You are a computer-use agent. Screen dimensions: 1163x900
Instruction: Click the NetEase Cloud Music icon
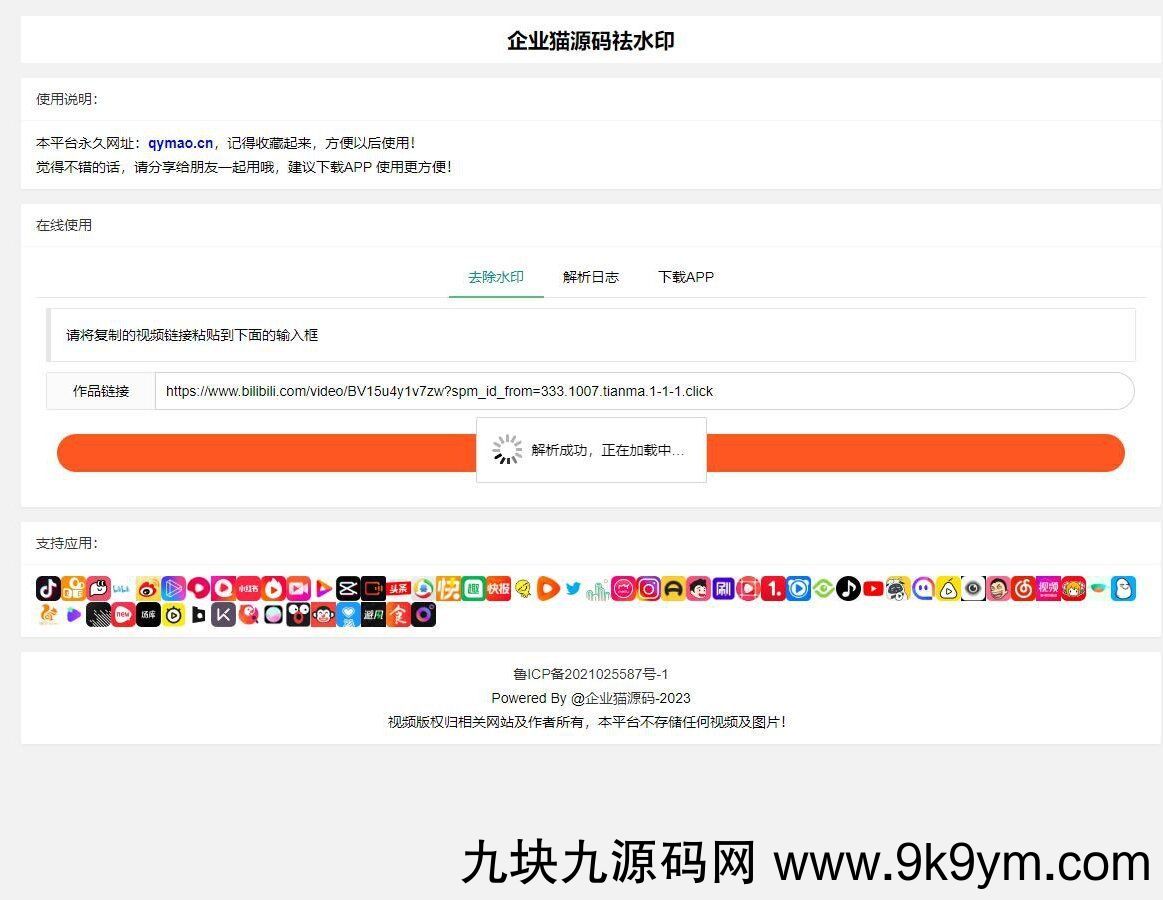1023,589
